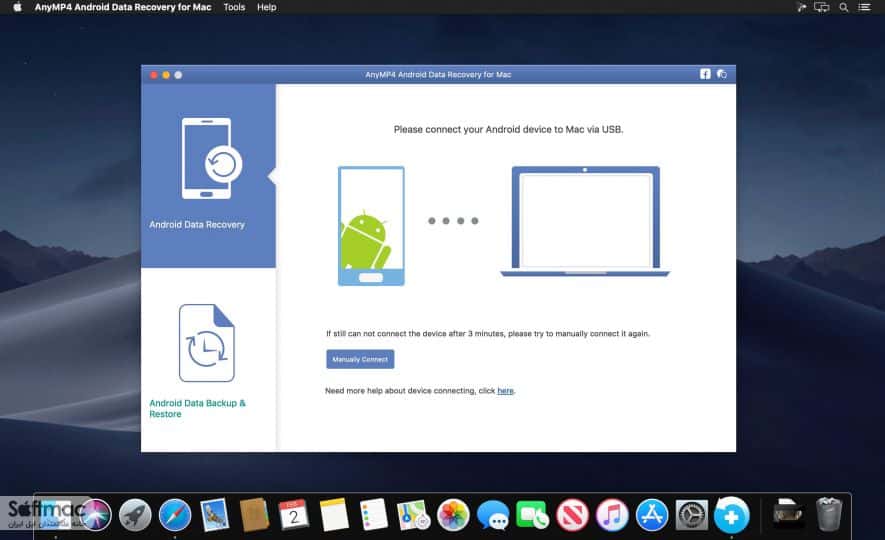Viewport: 885px width, 540px height.
Task: Open Messages in the dock
Action: tap(493, 515)
